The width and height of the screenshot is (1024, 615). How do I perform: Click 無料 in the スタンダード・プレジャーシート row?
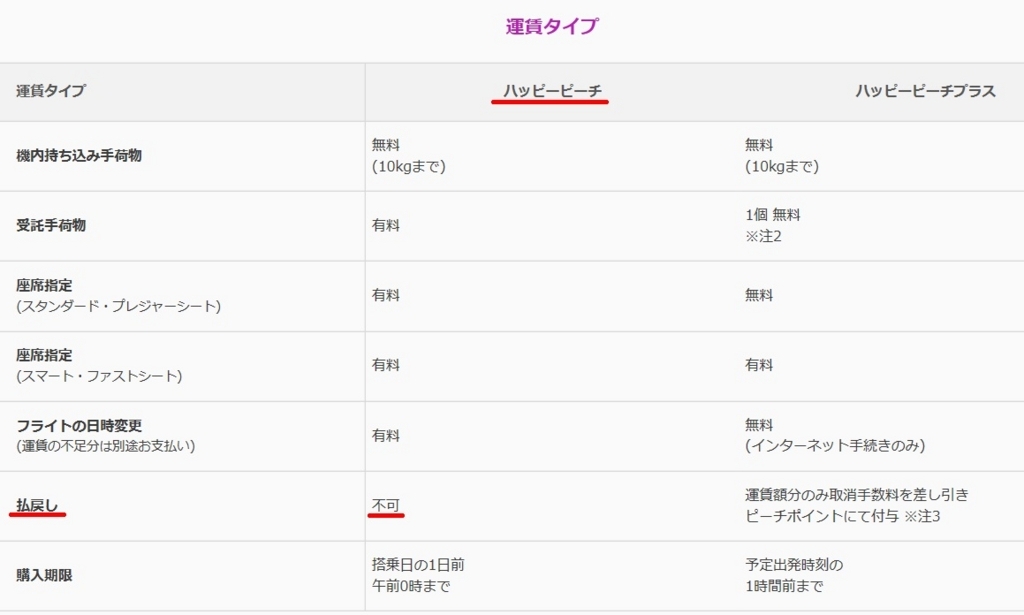(759, 295)
